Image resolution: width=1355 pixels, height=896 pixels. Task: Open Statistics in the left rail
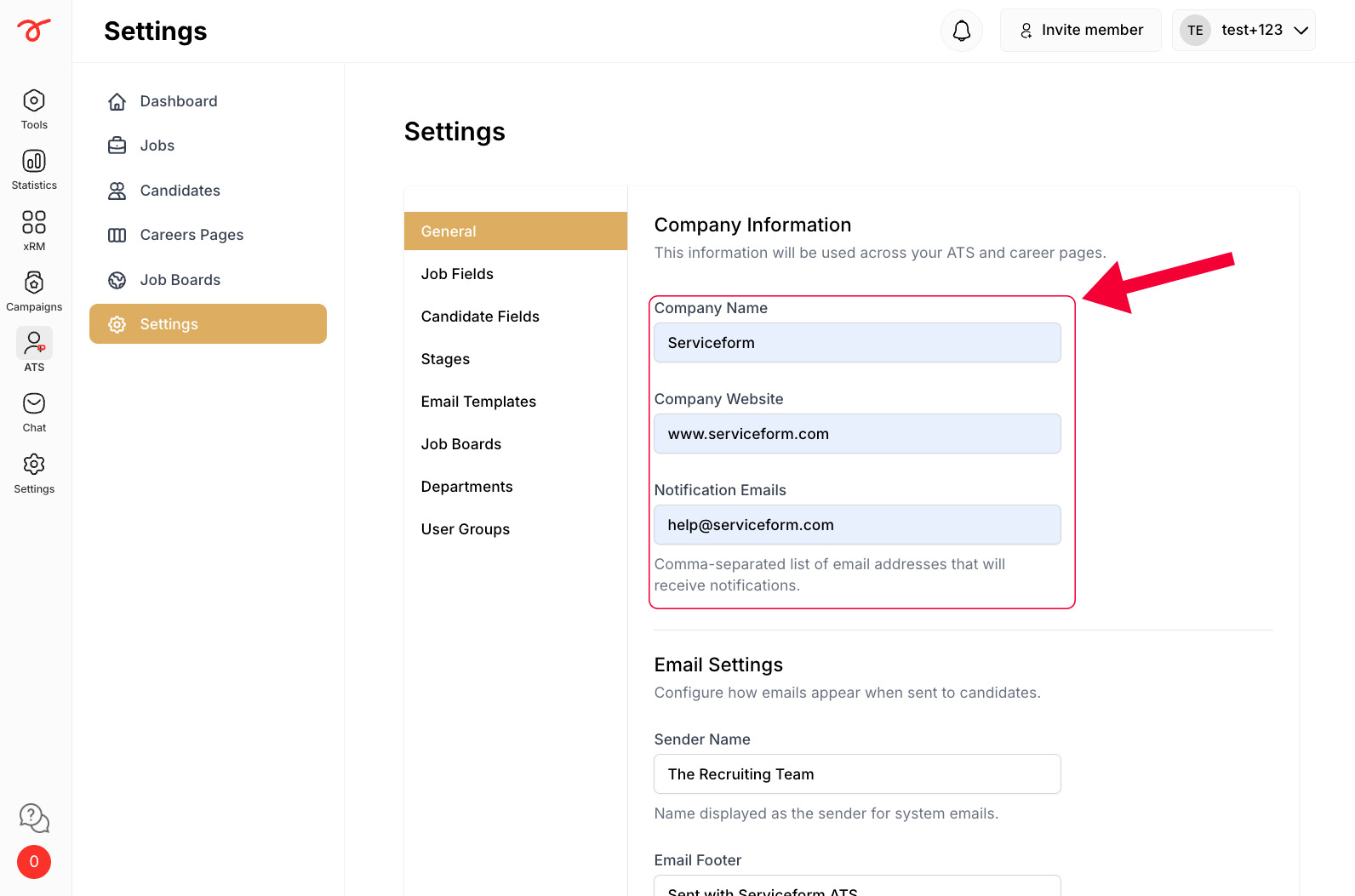pos(34,170)
